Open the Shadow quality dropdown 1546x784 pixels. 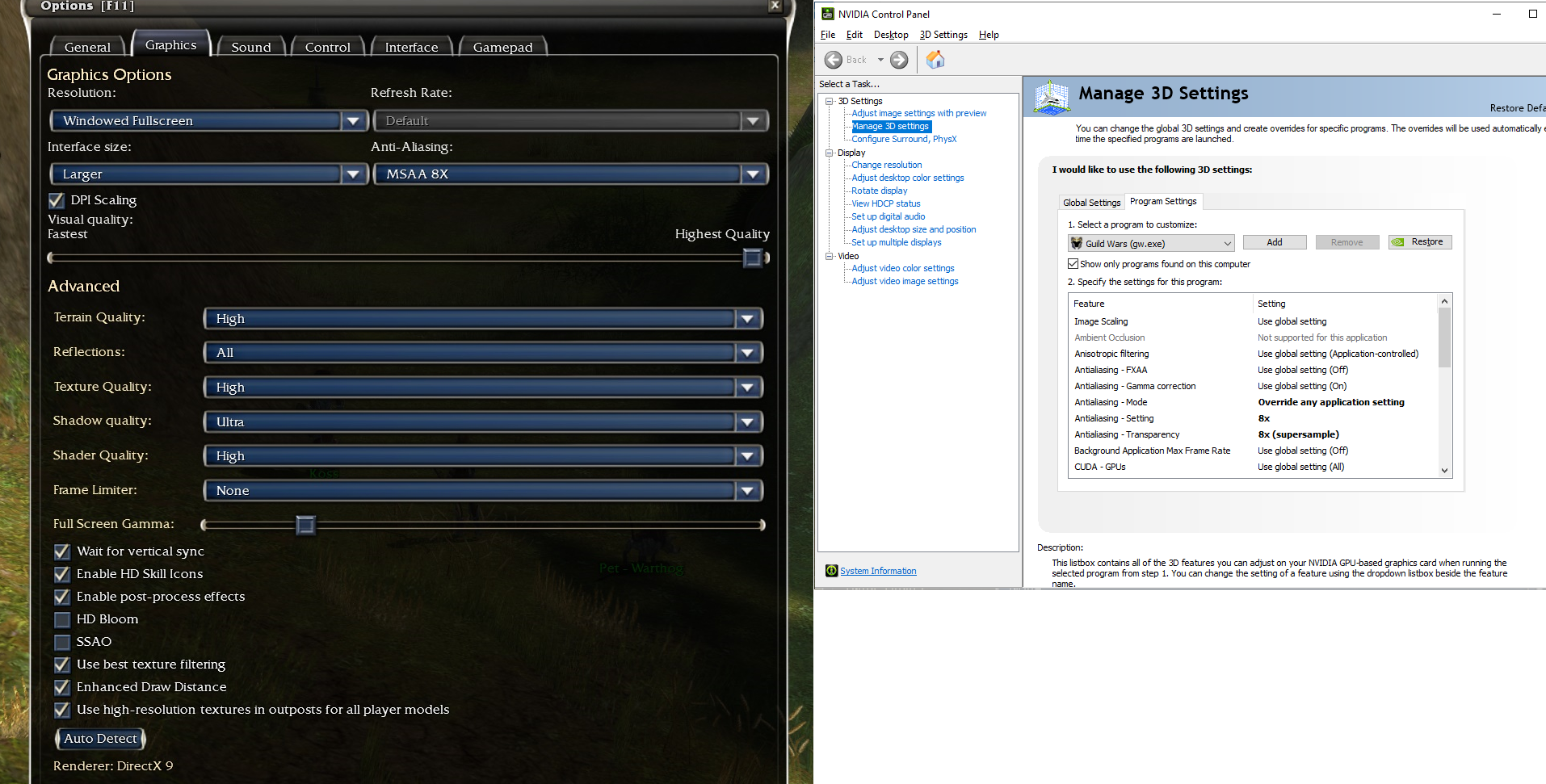pyautogui.click(x=483, y=421)
